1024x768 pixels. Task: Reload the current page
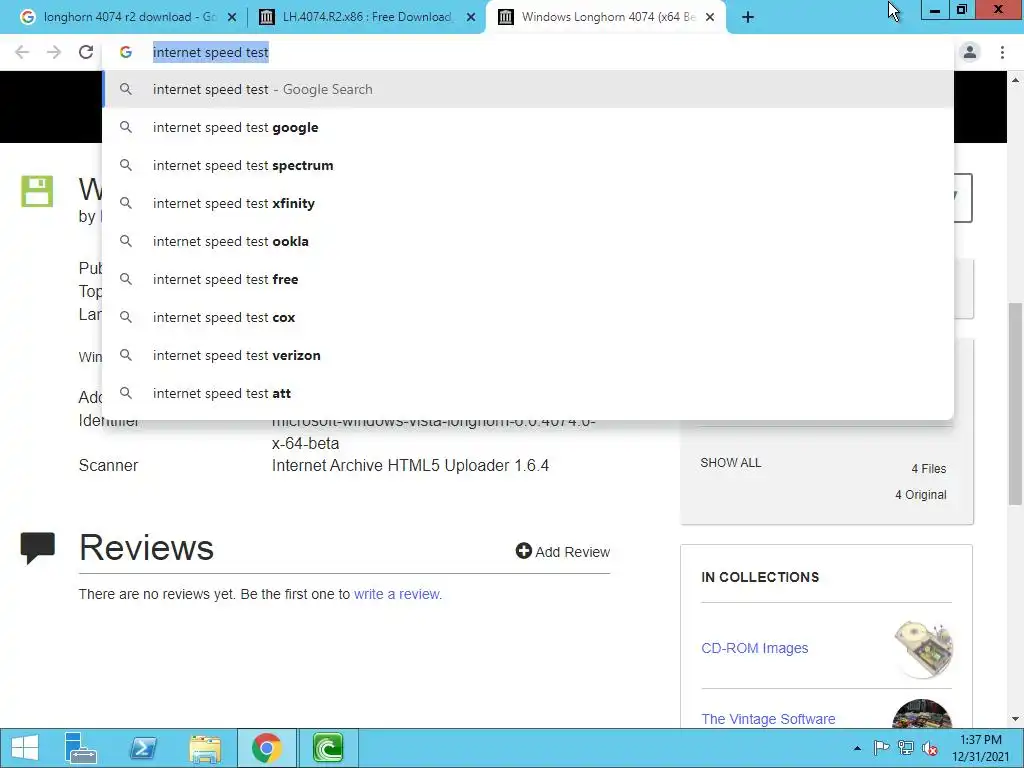pos(86,52)
